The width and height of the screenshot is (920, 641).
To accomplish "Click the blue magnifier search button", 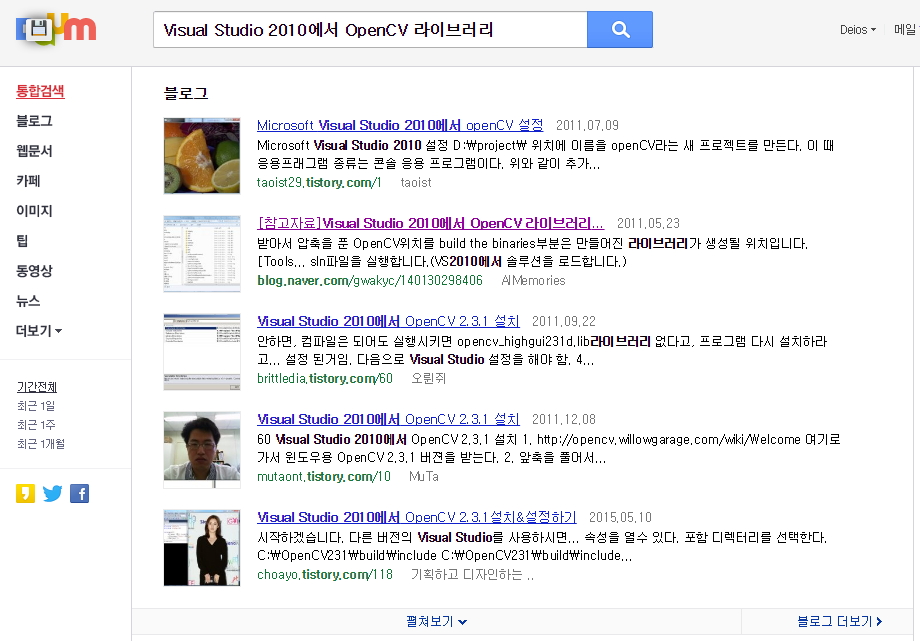I will (x=620, y=29).
